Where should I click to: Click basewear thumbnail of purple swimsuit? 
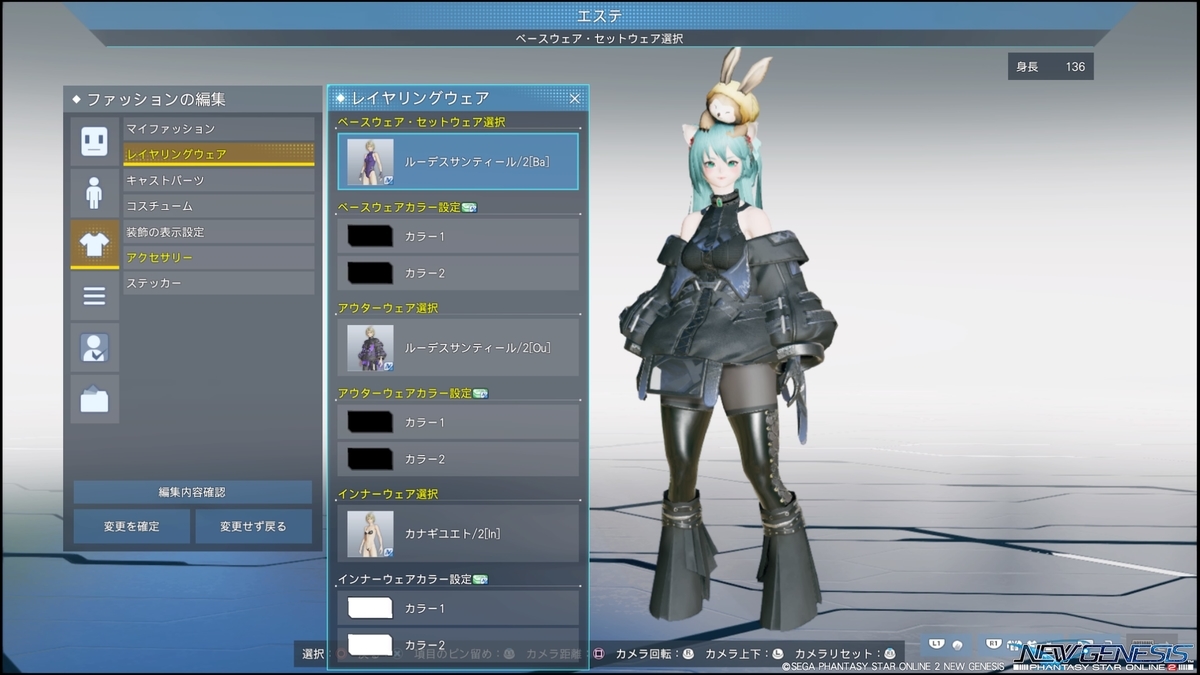pos(370,162)
